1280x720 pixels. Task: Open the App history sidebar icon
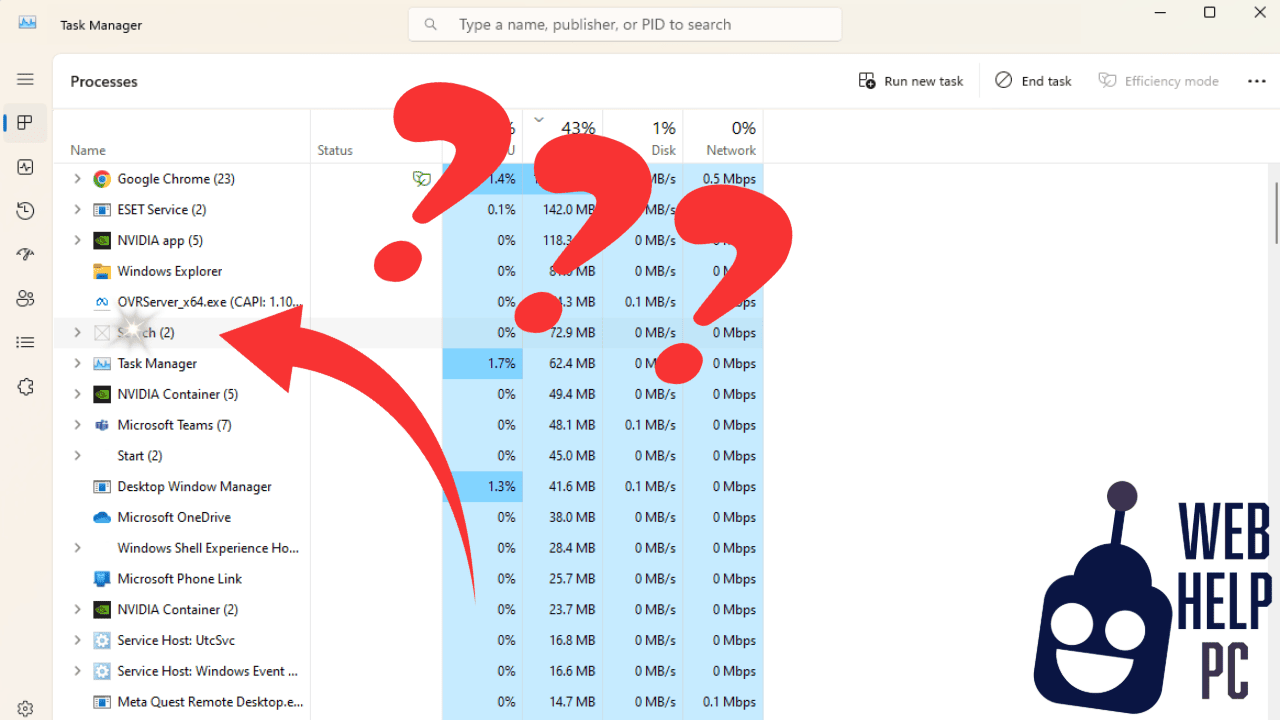click(x=25, y=211)
